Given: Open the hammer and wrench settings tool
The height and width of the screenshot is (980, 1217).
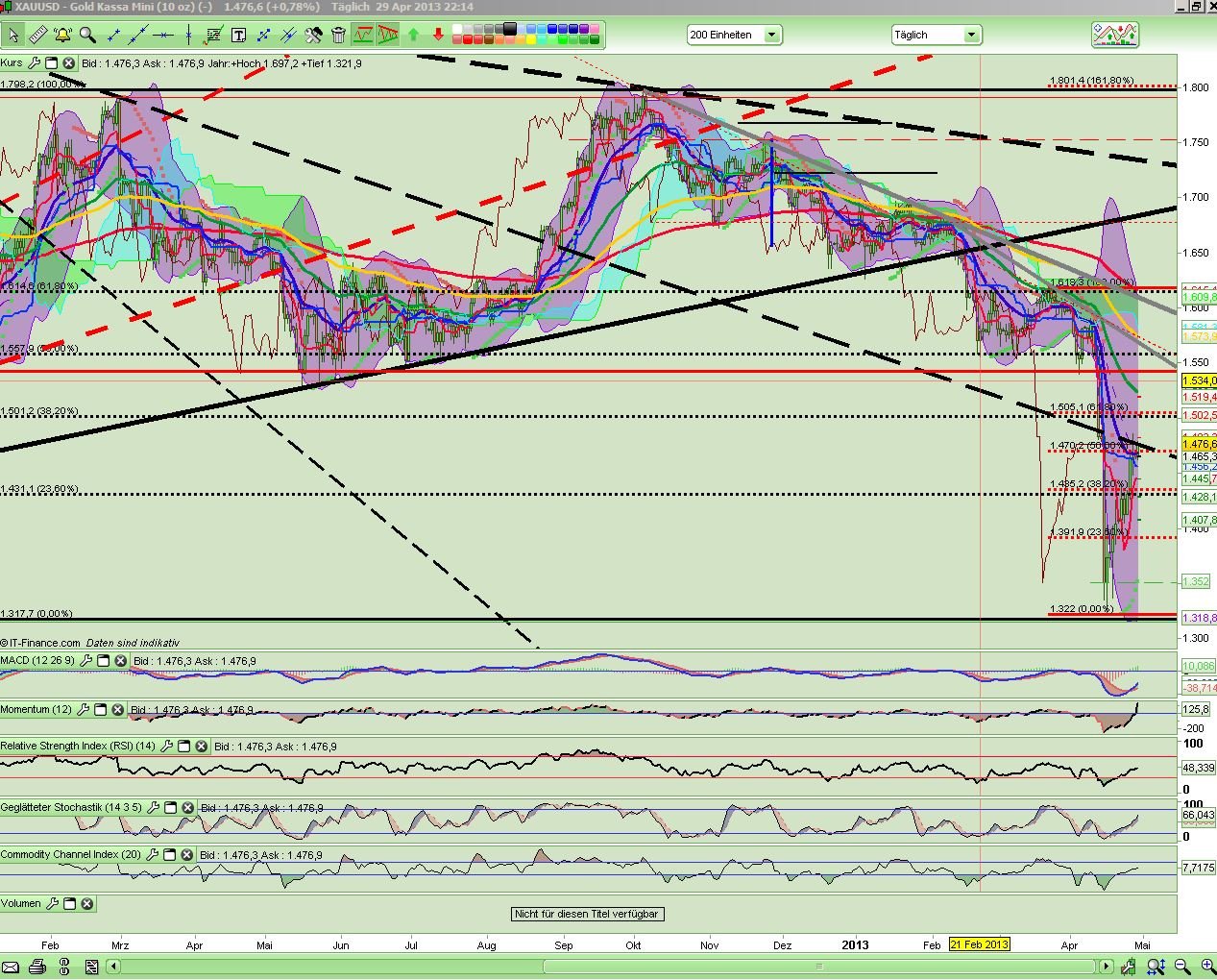Looking at the screenshot, I should tap(313, 36).
